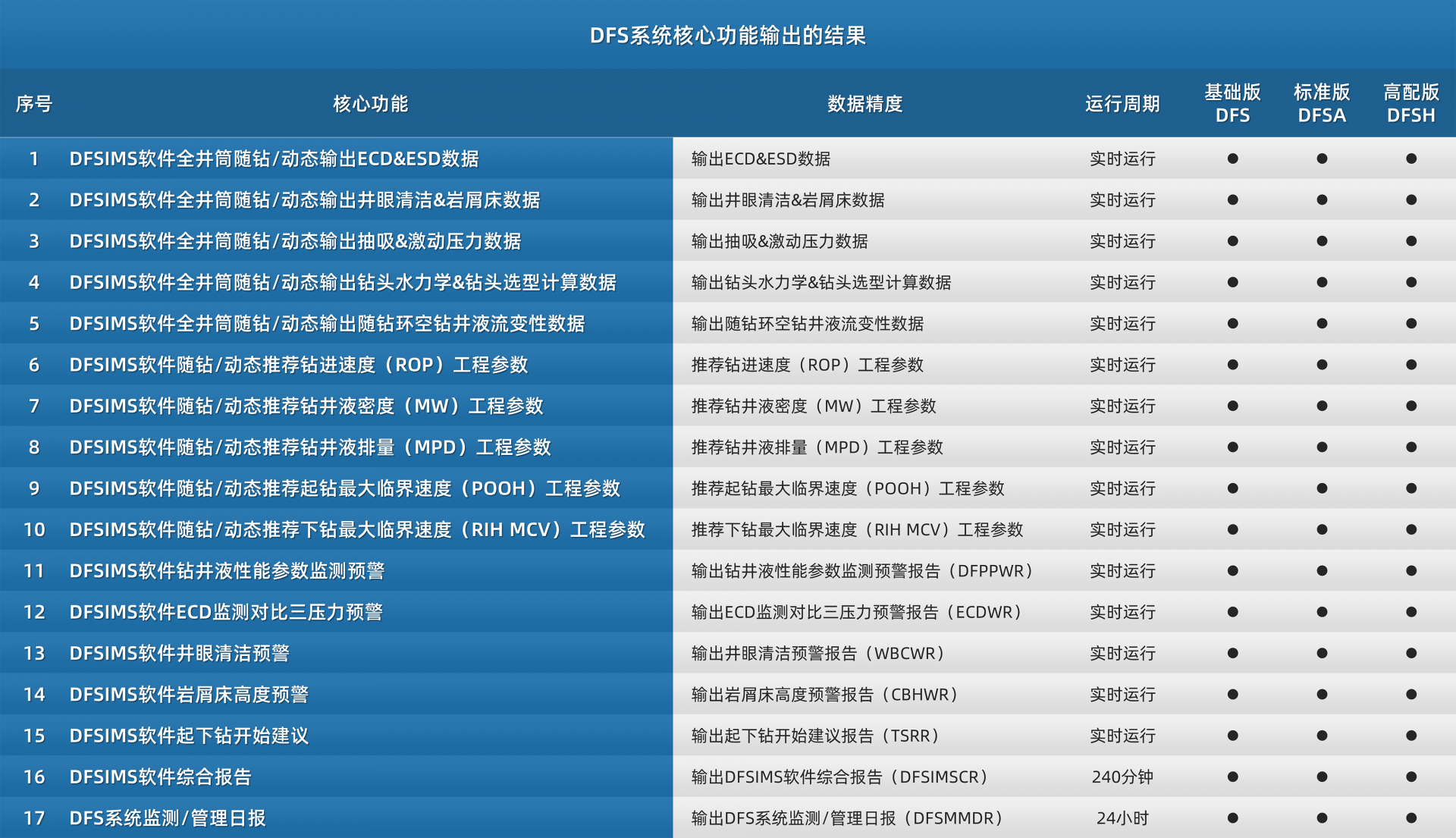Click data precision cell 输出井眼清洁&岩屑床数据
Screen dimensions: 1456x838
tap(788, 199)
